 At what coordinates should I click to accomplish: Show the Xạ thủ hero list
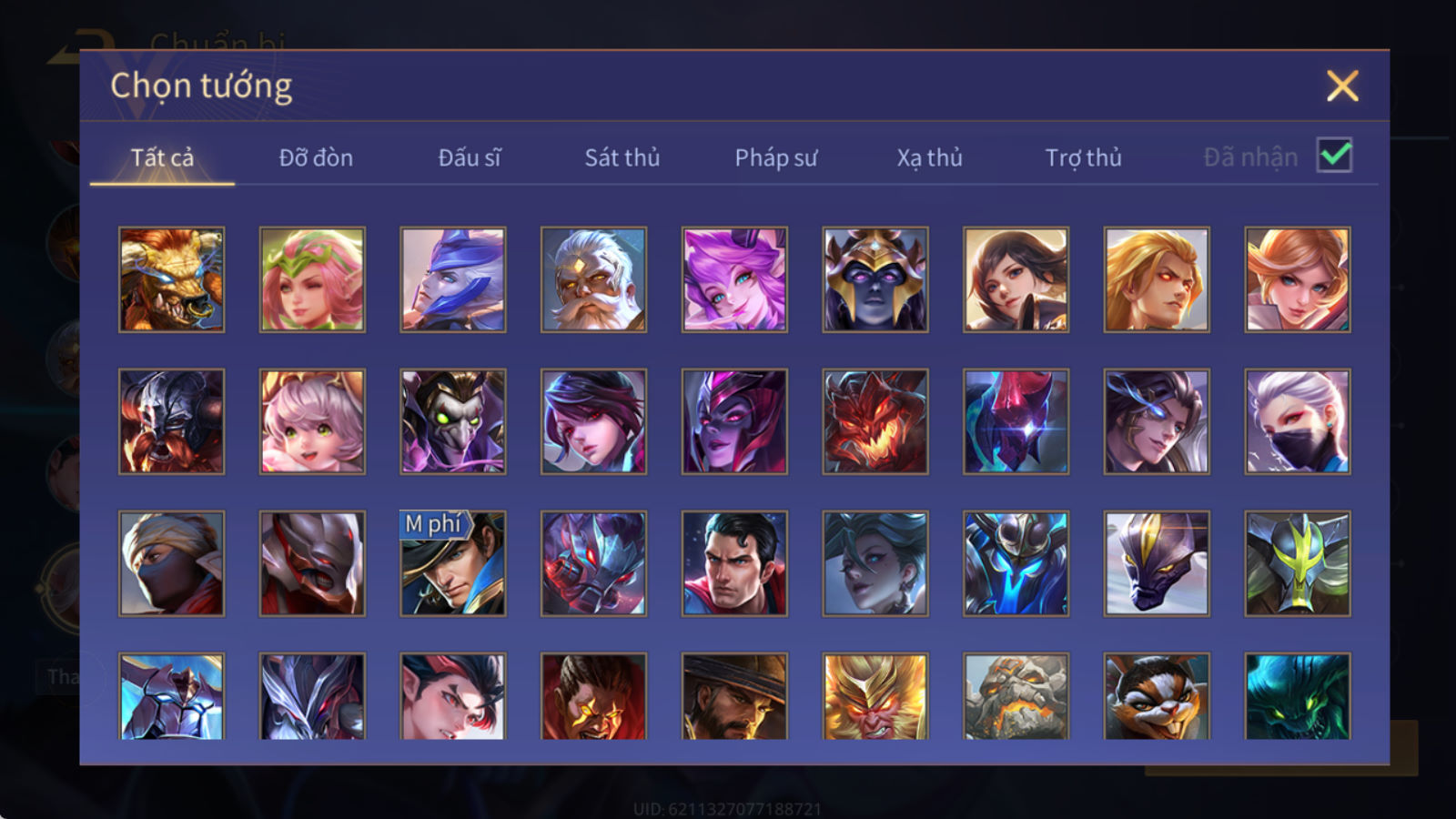coord(929,157)
